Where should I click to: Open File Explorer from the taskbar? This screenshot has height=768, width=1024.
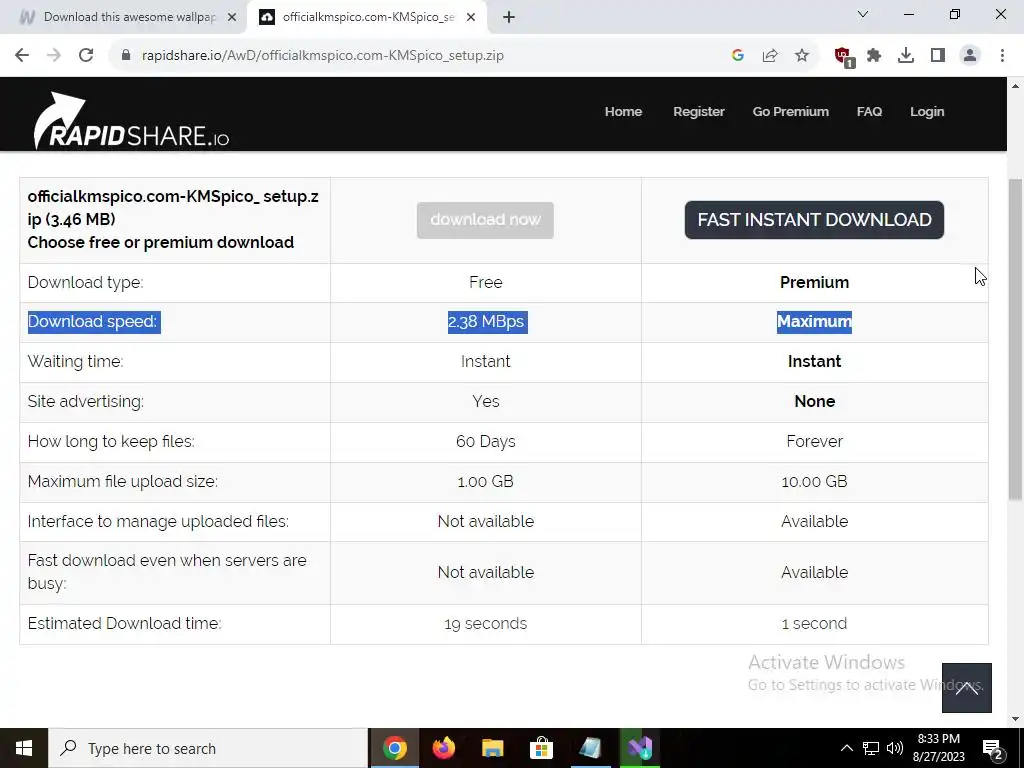point(492,748)
